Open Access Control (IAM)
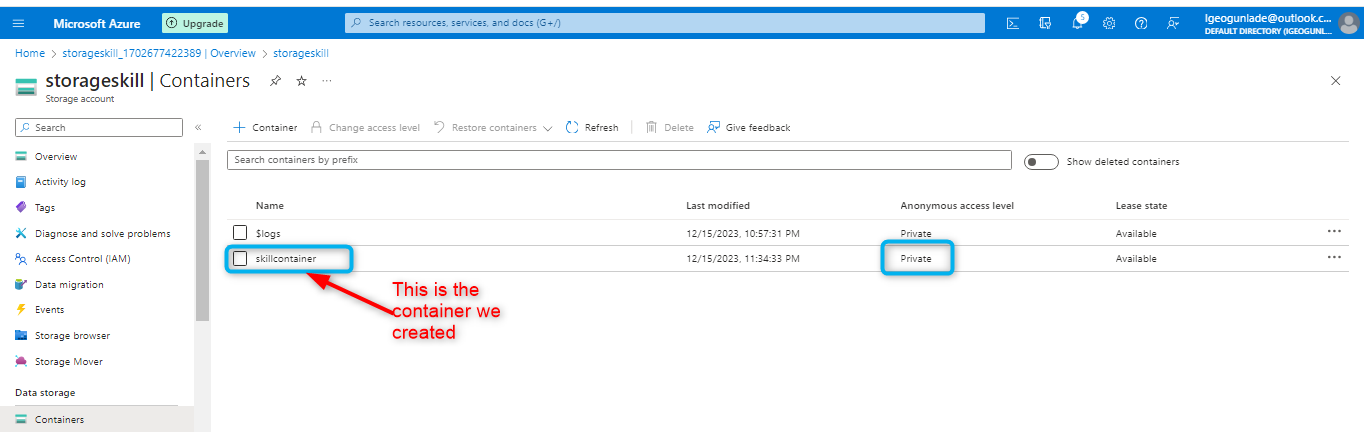 click(x=82, y=259)
